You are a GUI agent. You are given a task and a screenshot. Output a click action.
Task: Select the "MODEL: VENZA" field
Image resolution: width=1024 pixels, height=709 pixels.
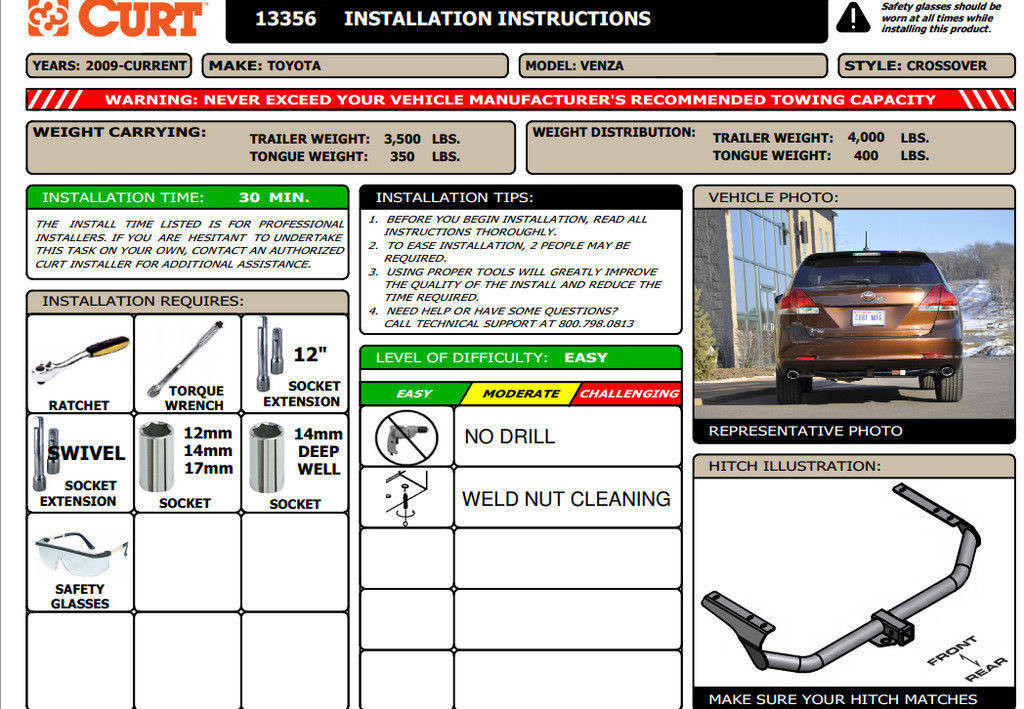(x=673, y=66)
